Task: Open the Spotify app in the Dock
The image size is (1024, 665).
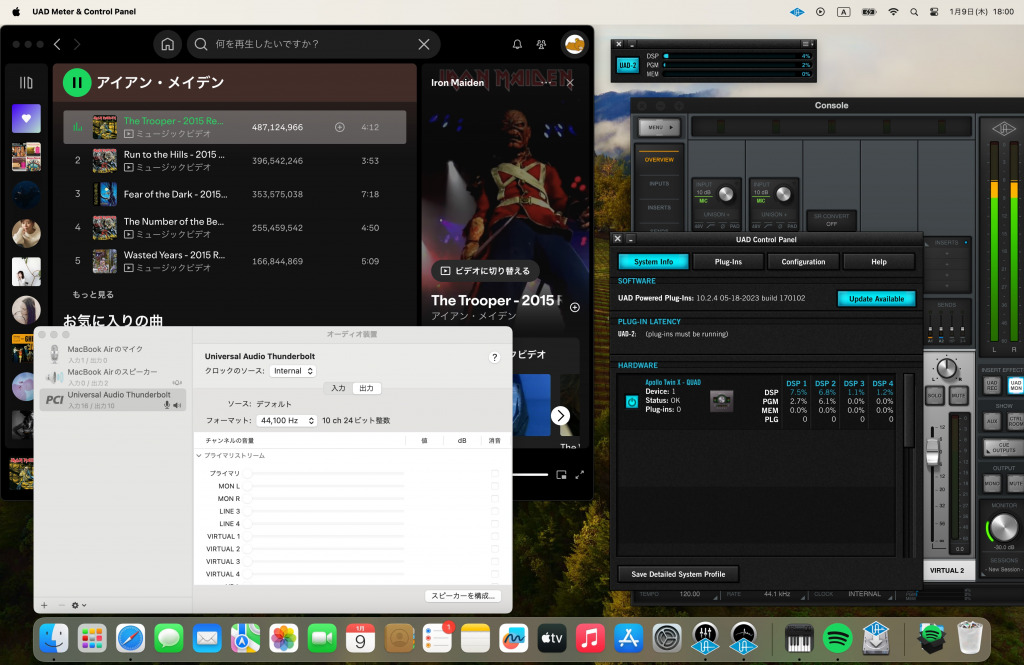Action: coord(837,637)
